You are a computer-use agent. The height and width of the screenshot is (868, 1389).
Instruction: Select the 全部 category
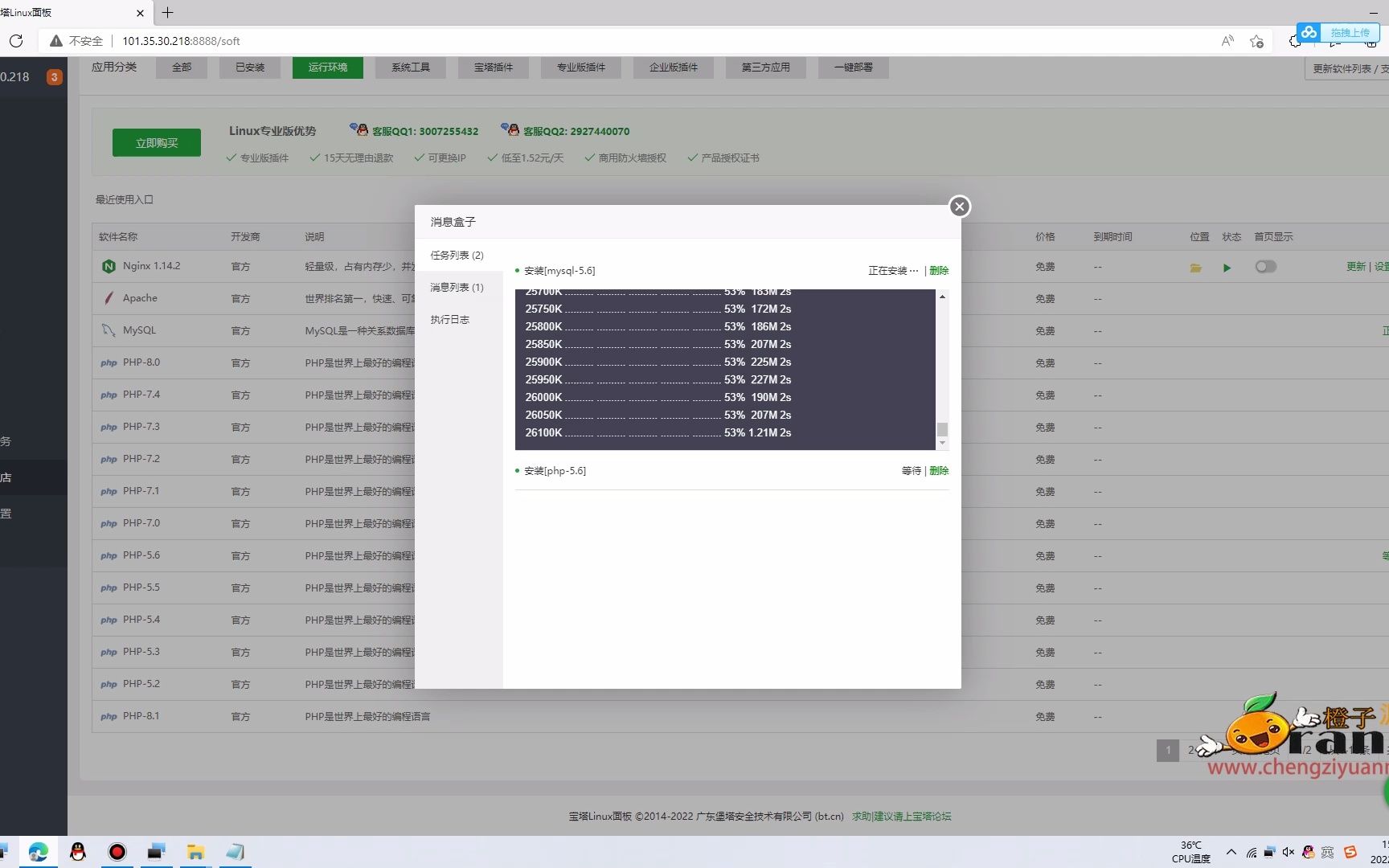[x=182, y=68]
